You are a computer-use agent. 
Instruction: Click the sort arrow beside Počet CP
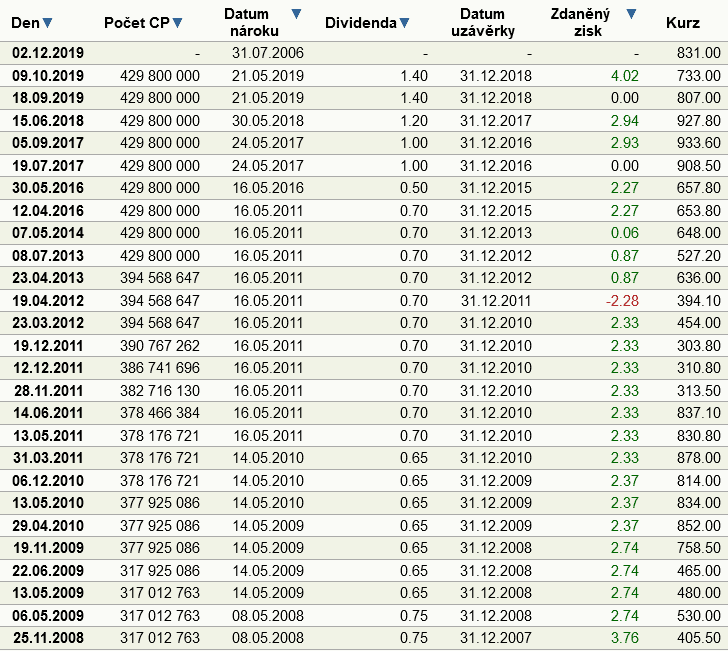178,23
